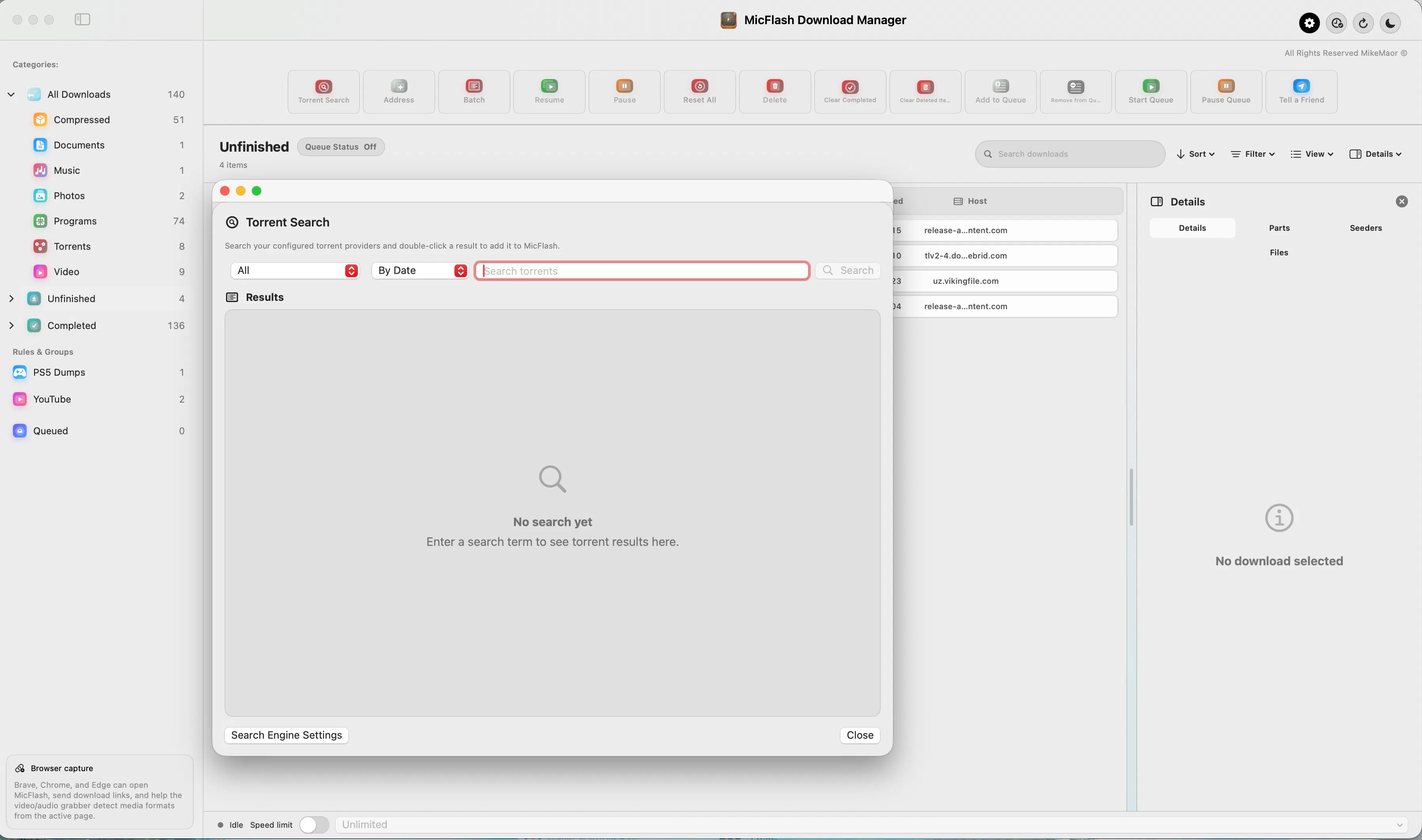Switch to the Files tab

coord(1279,253)
